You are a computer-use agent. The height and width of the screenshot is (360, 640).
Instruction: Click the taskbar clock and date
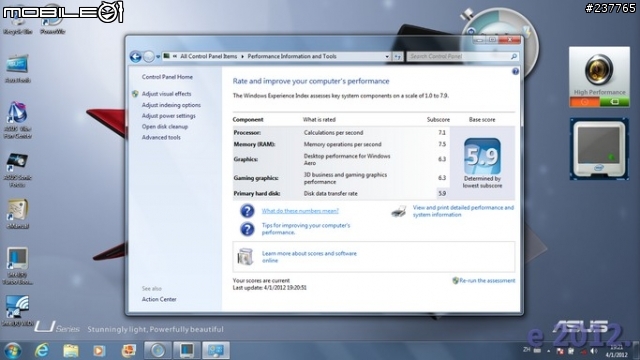pos(616,351)
